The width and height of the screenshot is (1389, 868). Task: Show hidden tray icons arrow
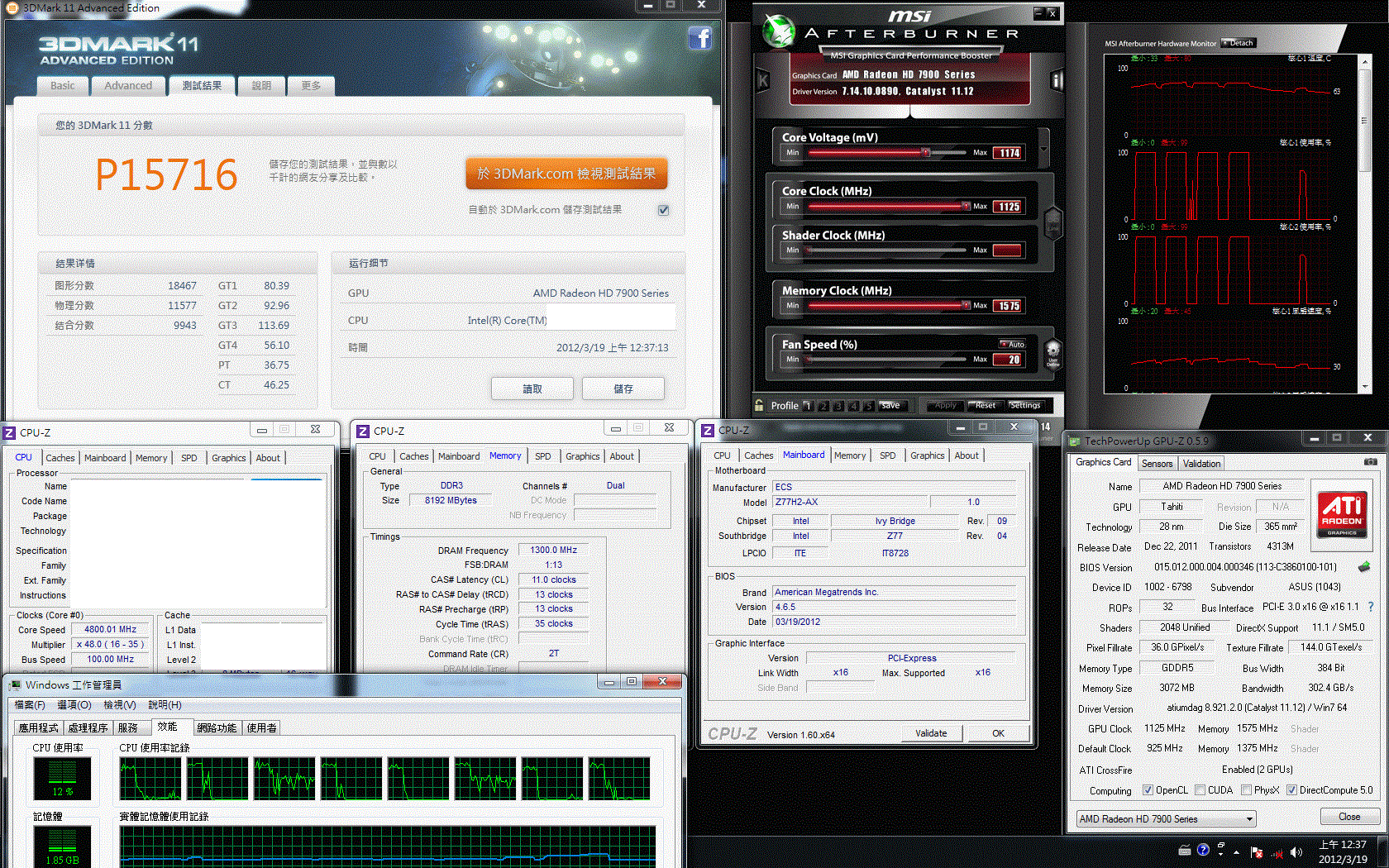pyautogui.click(x=1237, y=852)
